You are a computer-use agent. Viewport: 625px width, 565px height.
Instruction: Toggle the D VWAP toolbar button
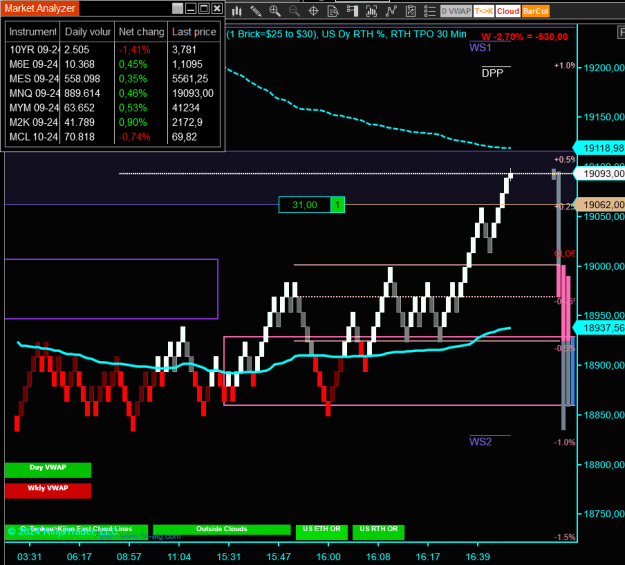456,11
